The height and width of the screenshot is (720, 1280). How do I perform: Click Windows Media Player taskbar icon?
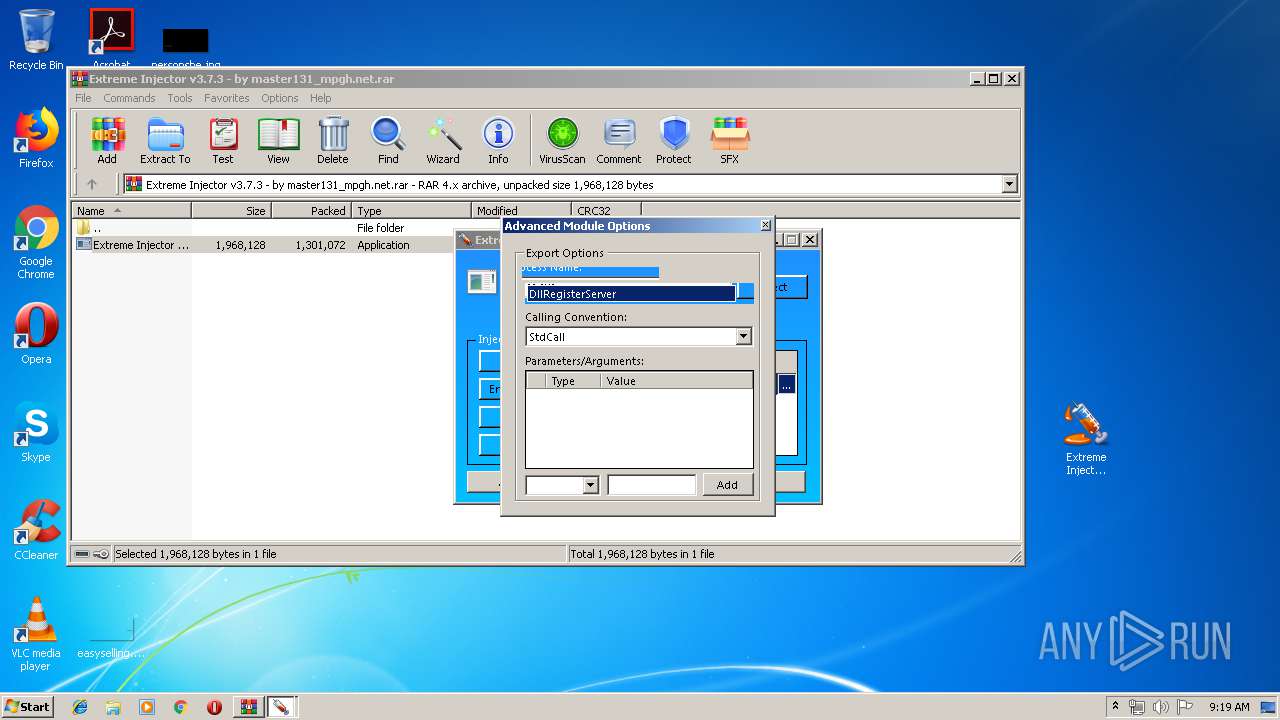tap(147, 707)
